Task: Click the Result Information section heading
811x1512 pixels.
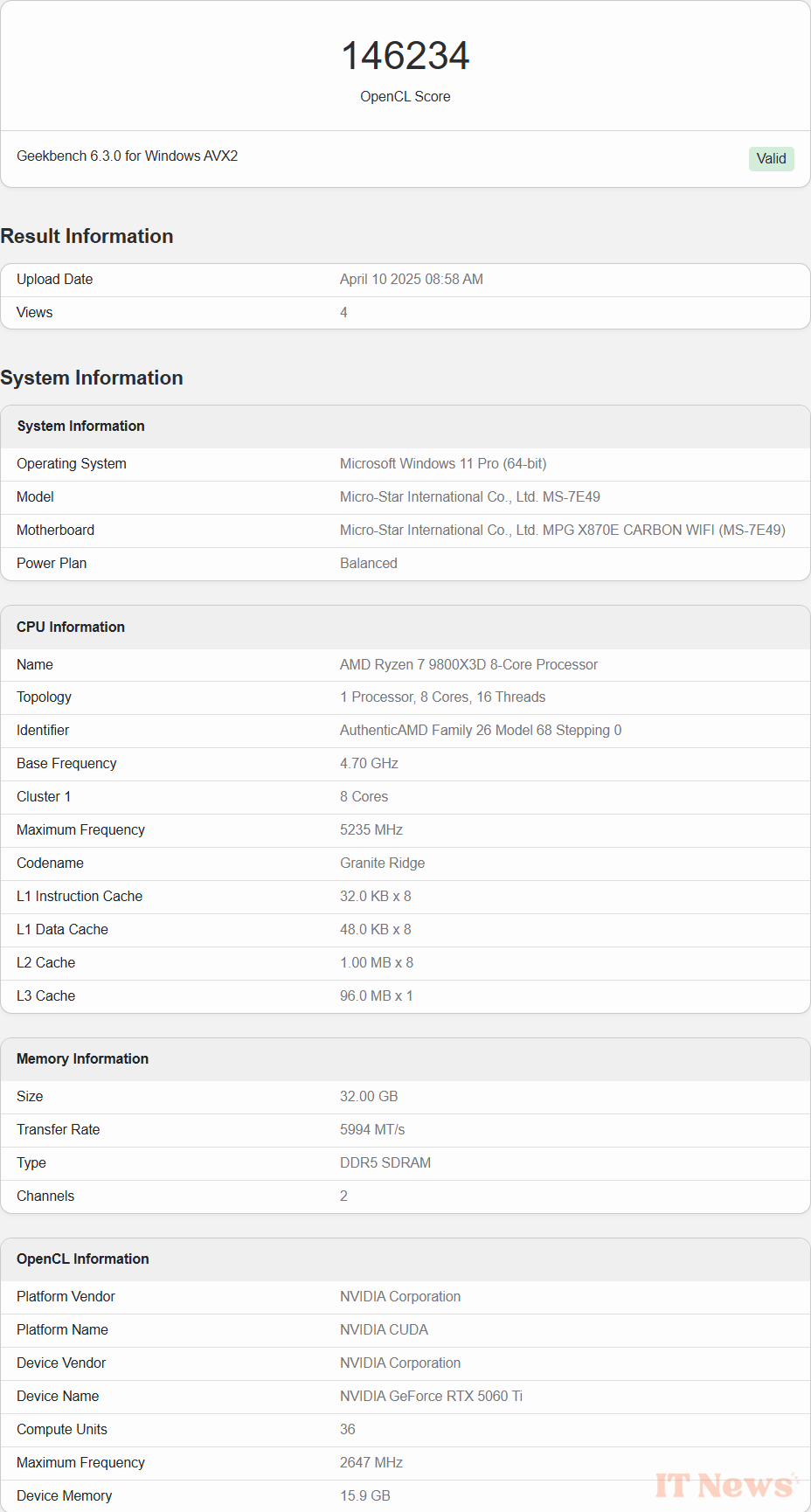Action: [87, 236]
